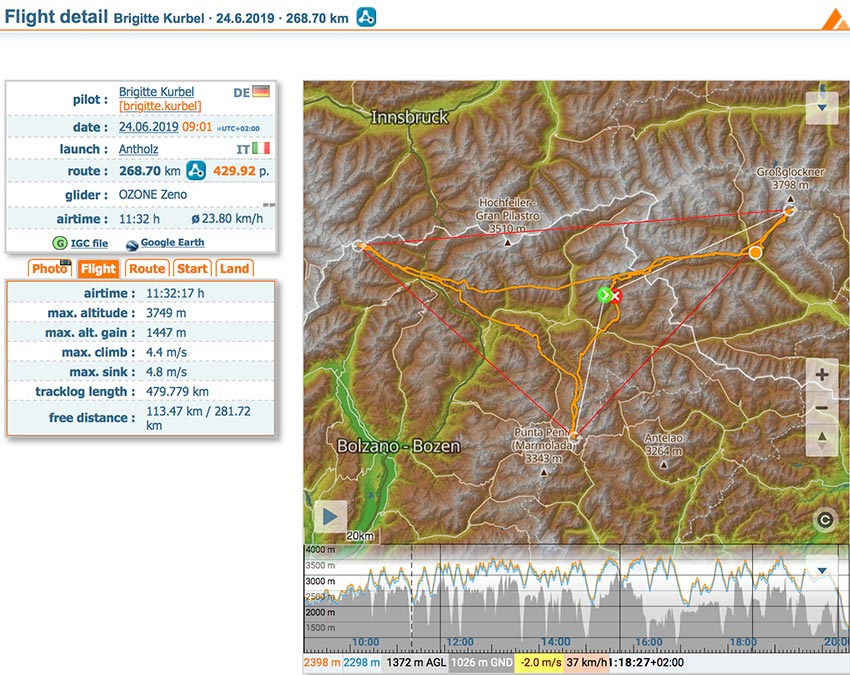Screen dimensions: 850x675
Task: Zoom in the map with the plus button
Action: pos(822,374)
